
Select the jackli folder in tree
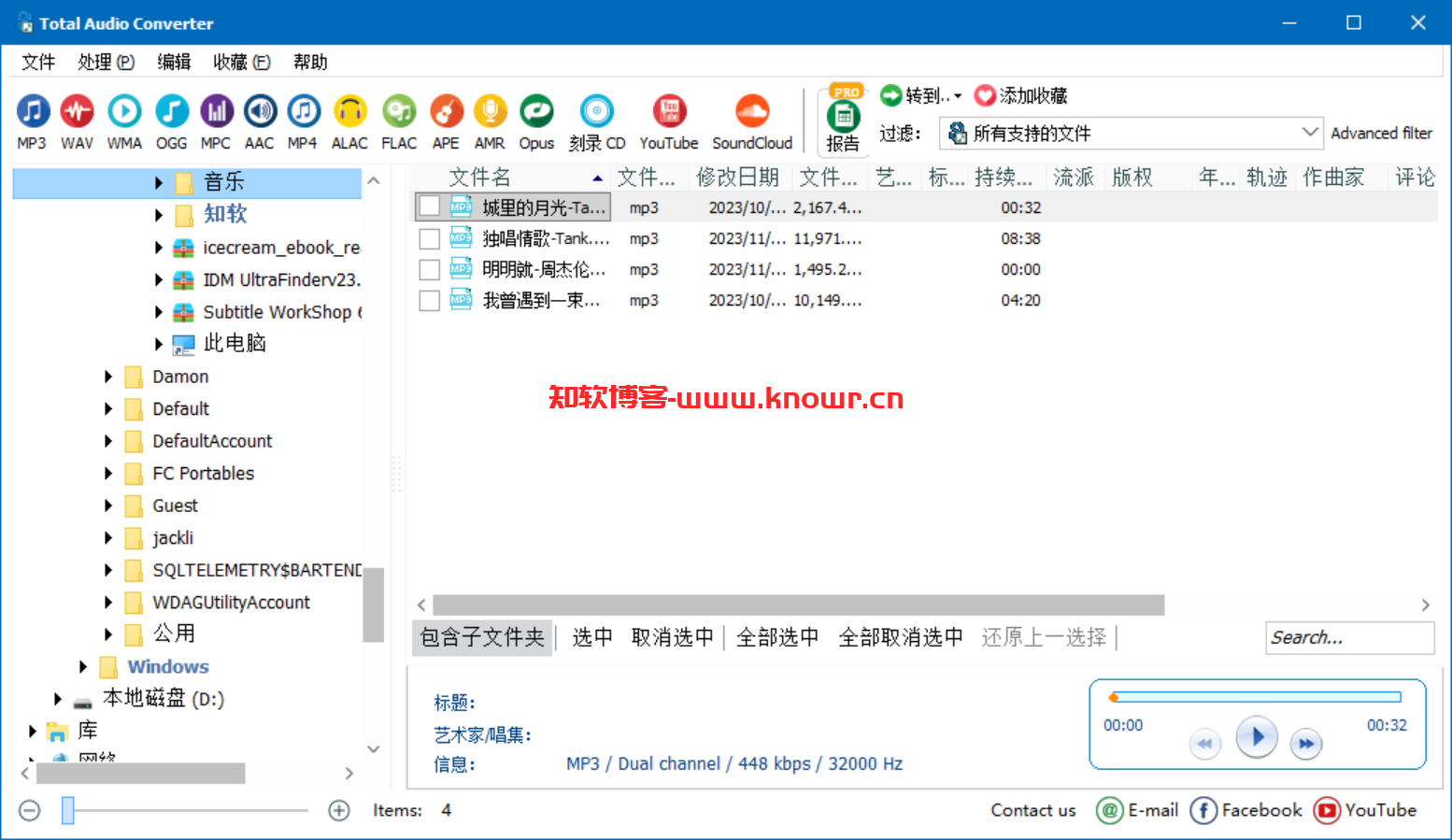(173, 538)
